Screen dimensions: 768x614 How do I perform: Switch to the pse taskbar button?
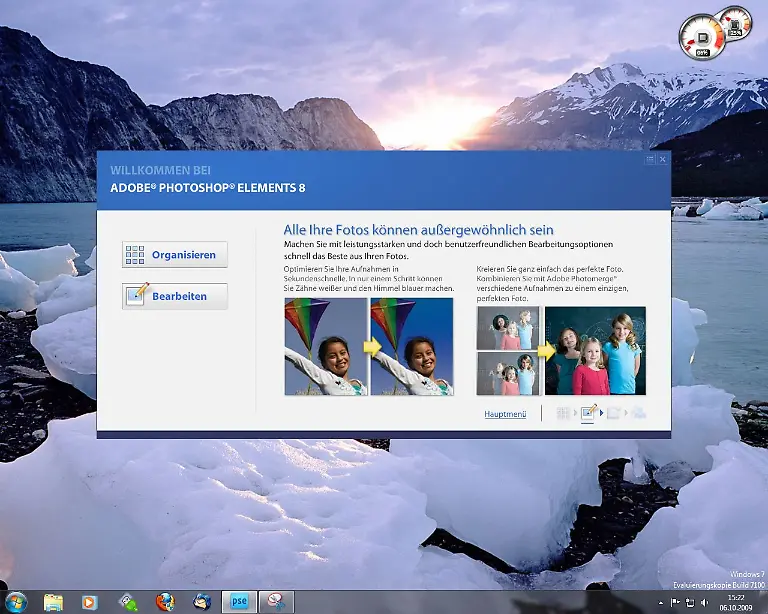click(x=240, y=601)
